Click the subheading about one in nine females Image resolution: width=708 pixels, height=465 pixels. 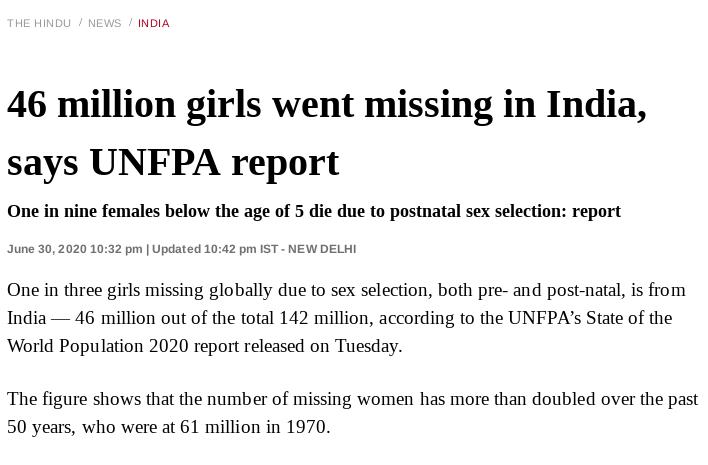313,211
